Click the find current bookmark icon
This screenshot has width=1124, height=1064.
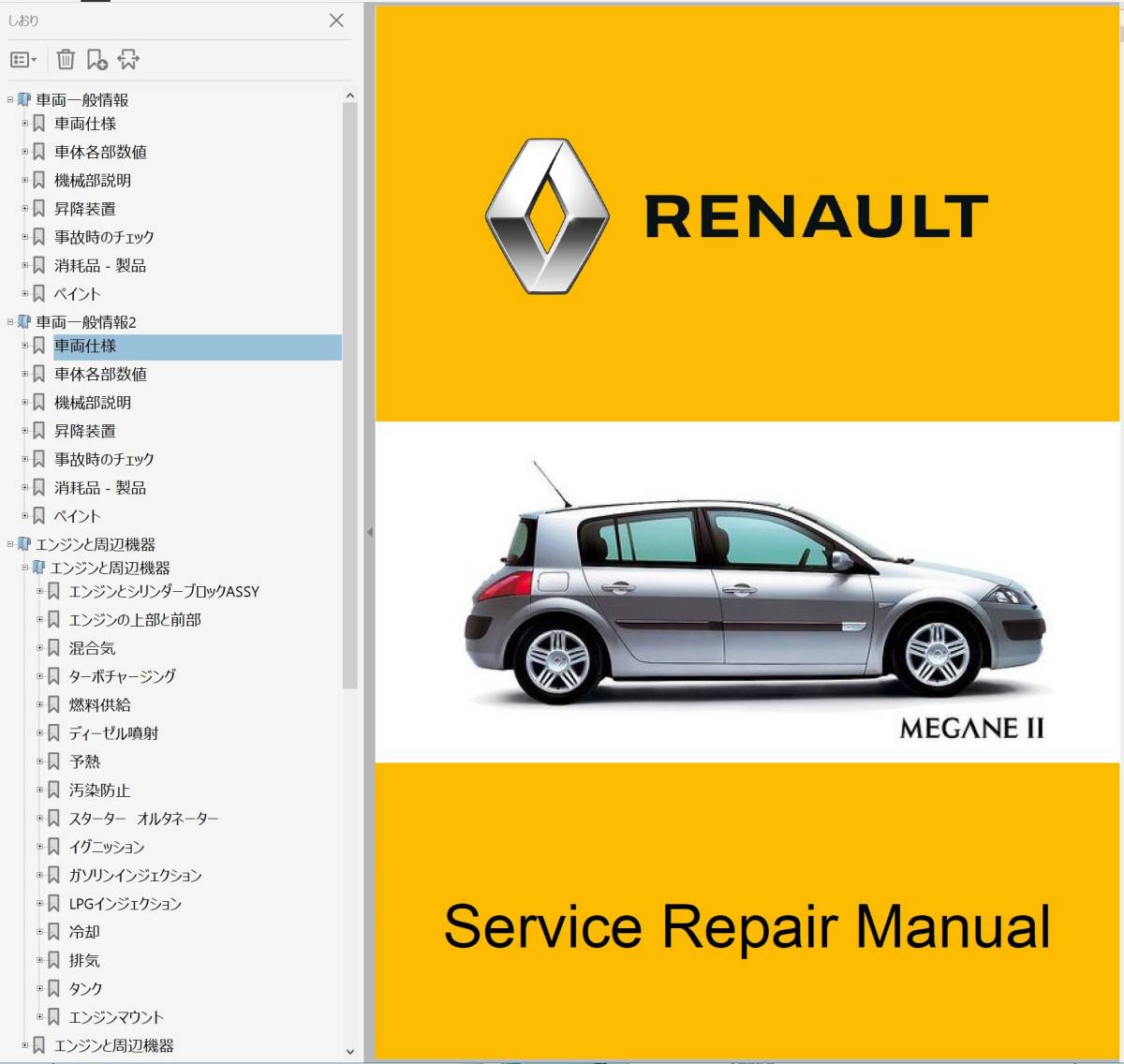pos(128,60)
